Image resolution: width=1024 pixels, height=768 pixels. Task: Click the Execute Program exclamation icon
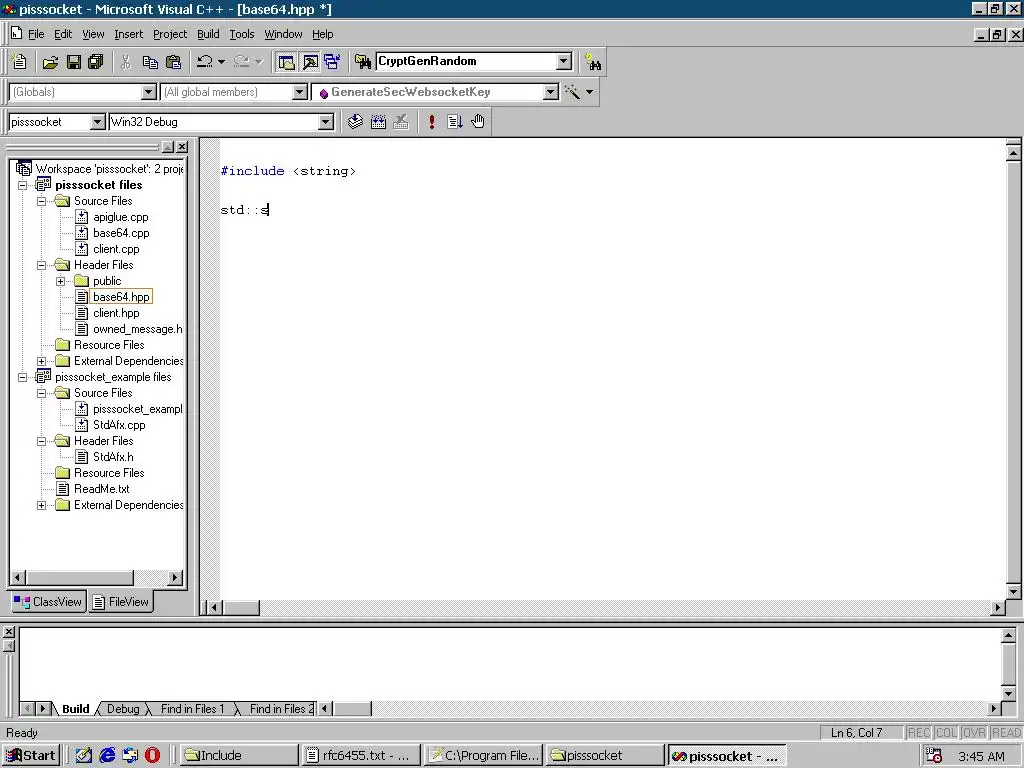[432, 121]
